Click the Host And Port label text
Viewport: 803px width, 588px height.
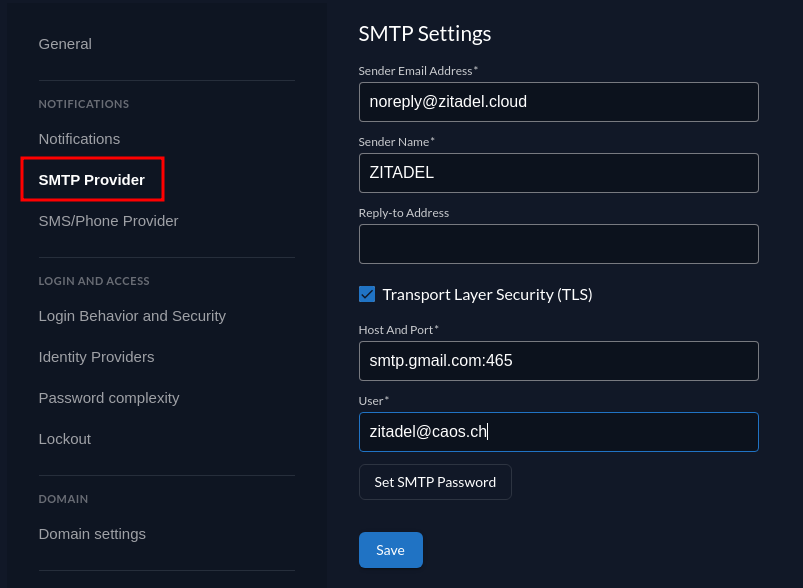pyautogui.click(x=398, y=329)
